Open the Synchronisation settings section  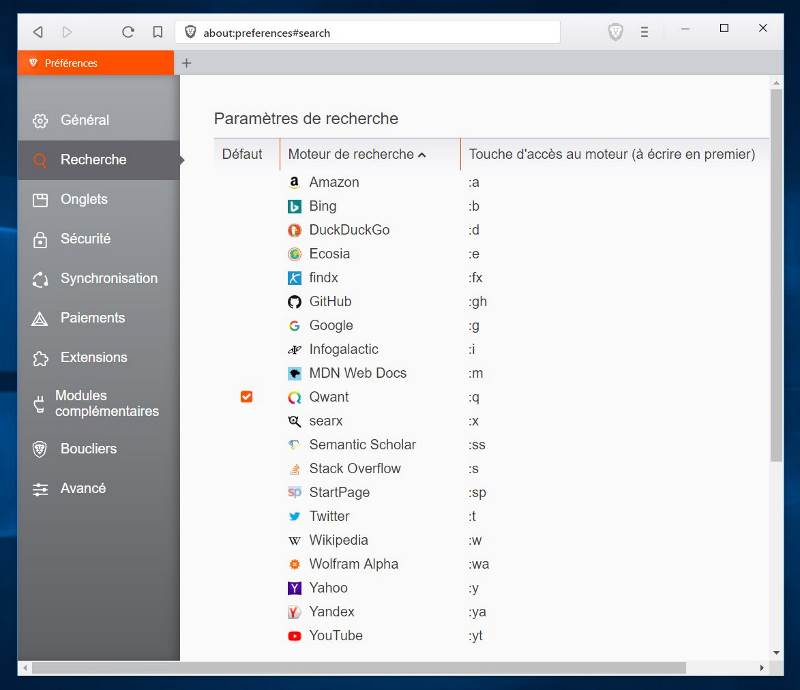coord(98,279)
